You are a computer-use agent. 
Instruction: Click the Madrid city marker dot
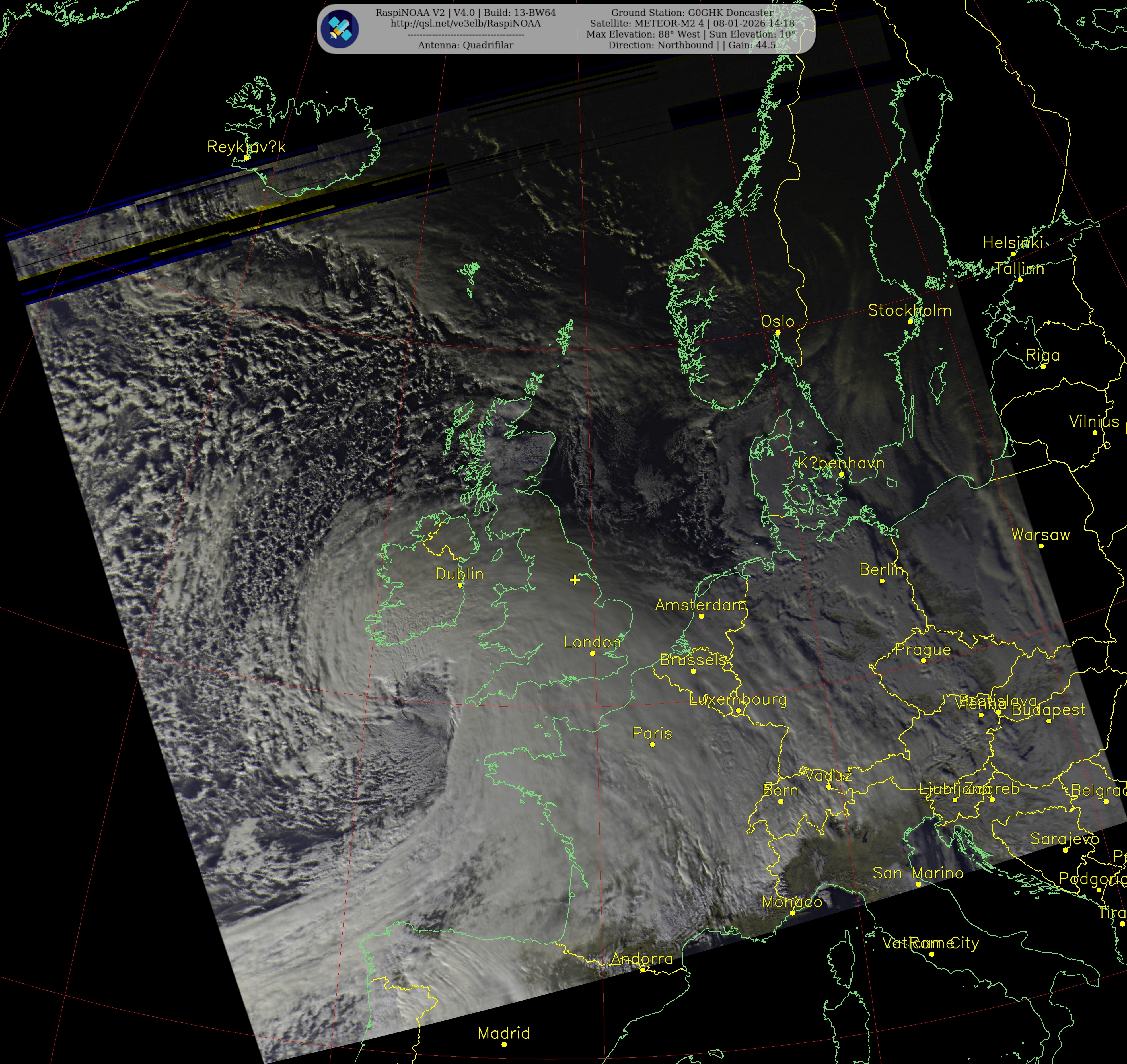pyautogui.click(x=504, y=1044)
